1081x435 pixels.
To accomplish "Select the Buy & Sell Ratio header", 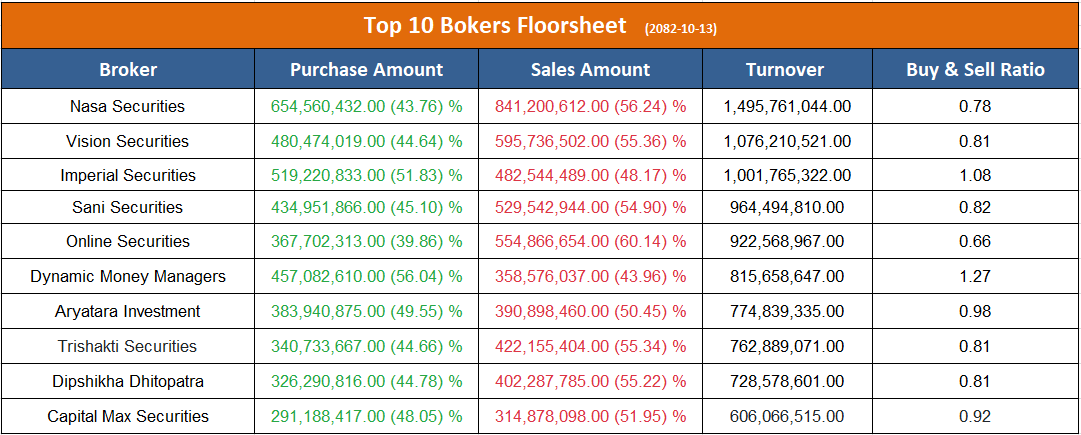I will click(975, 69).
